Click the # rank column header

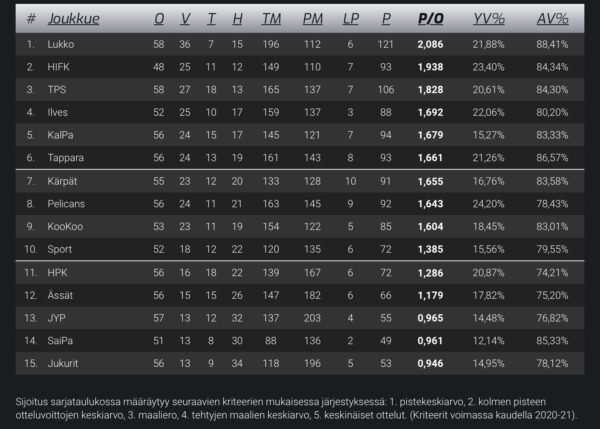click(x=31, y=19)
